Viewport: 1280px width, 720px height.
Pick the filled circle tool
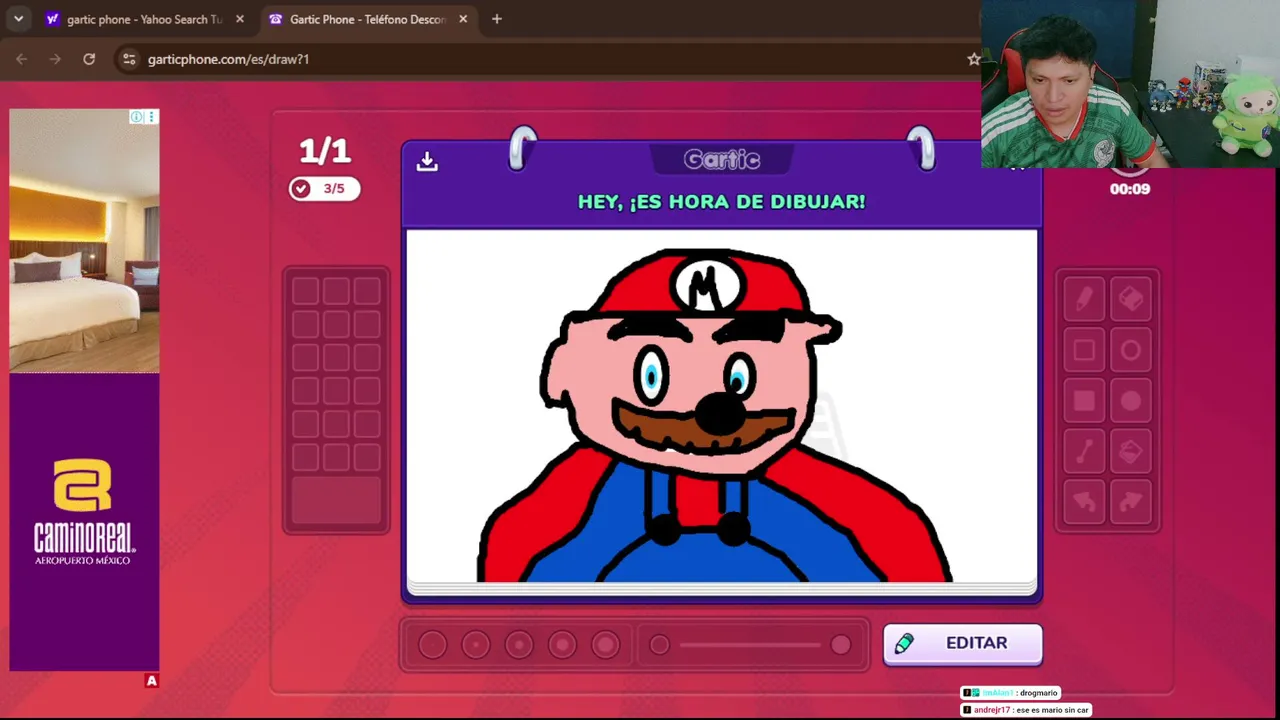point(1131,401)
